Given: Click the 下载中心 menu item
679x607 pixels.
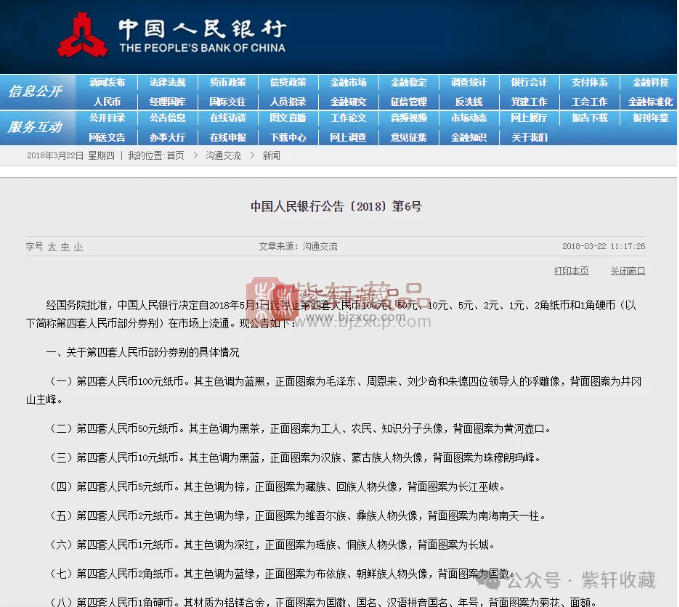Looking at the screenshot, I should coord(288,137).
